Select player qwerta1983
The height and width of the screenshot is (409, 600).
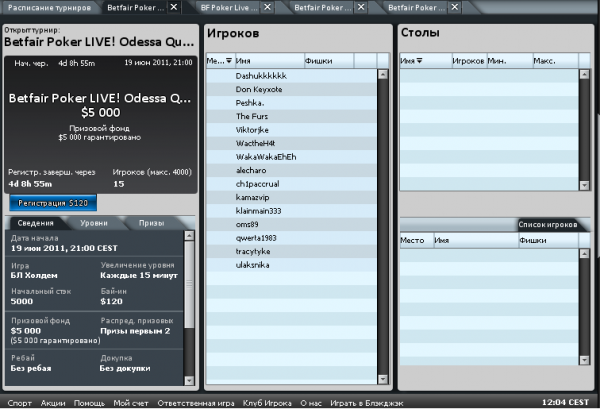(291, 238)
